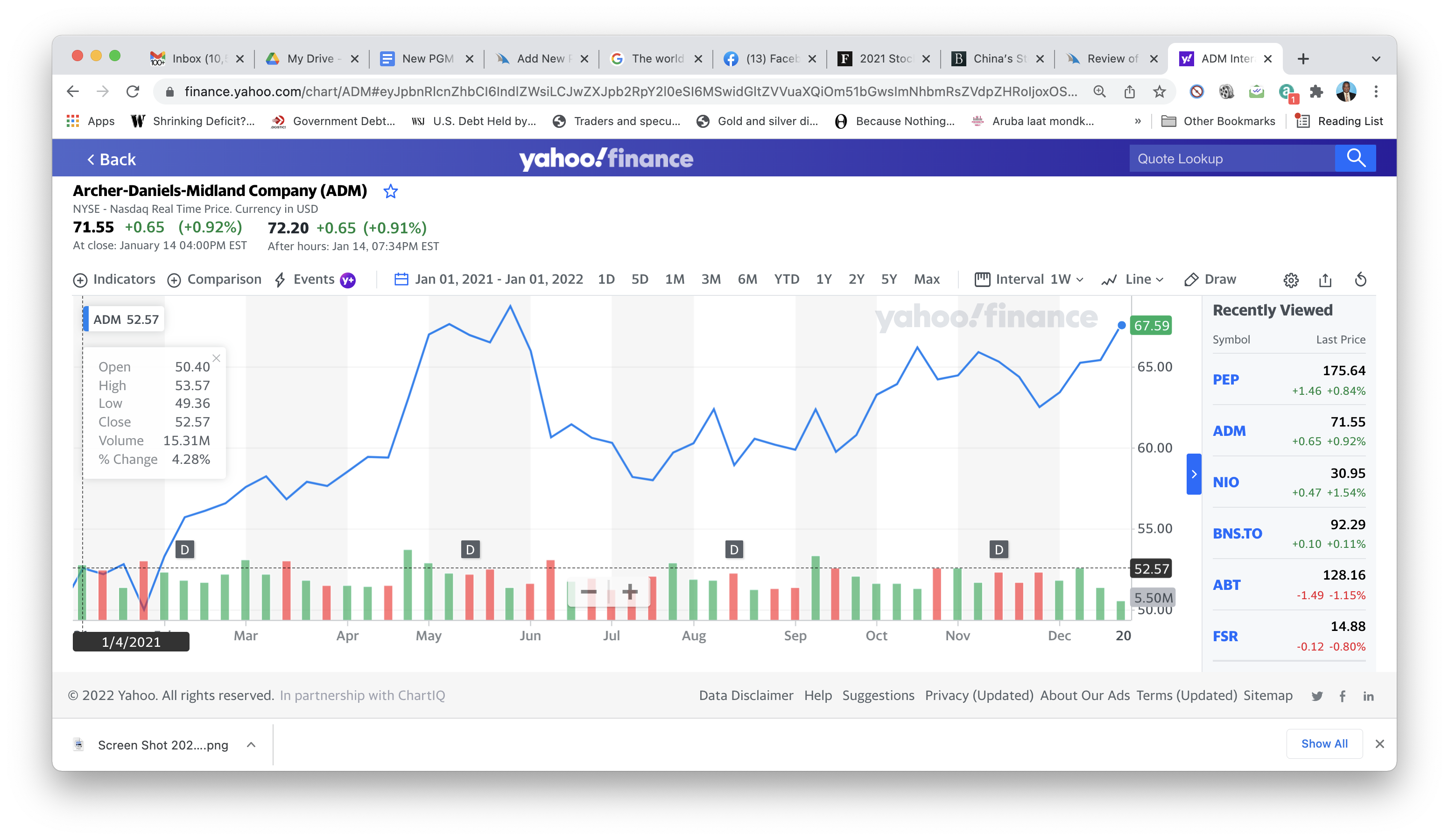The width and height of the screenshot is (1449, 840).
Task: Select the 5D range
Action: tap(640, 280)
